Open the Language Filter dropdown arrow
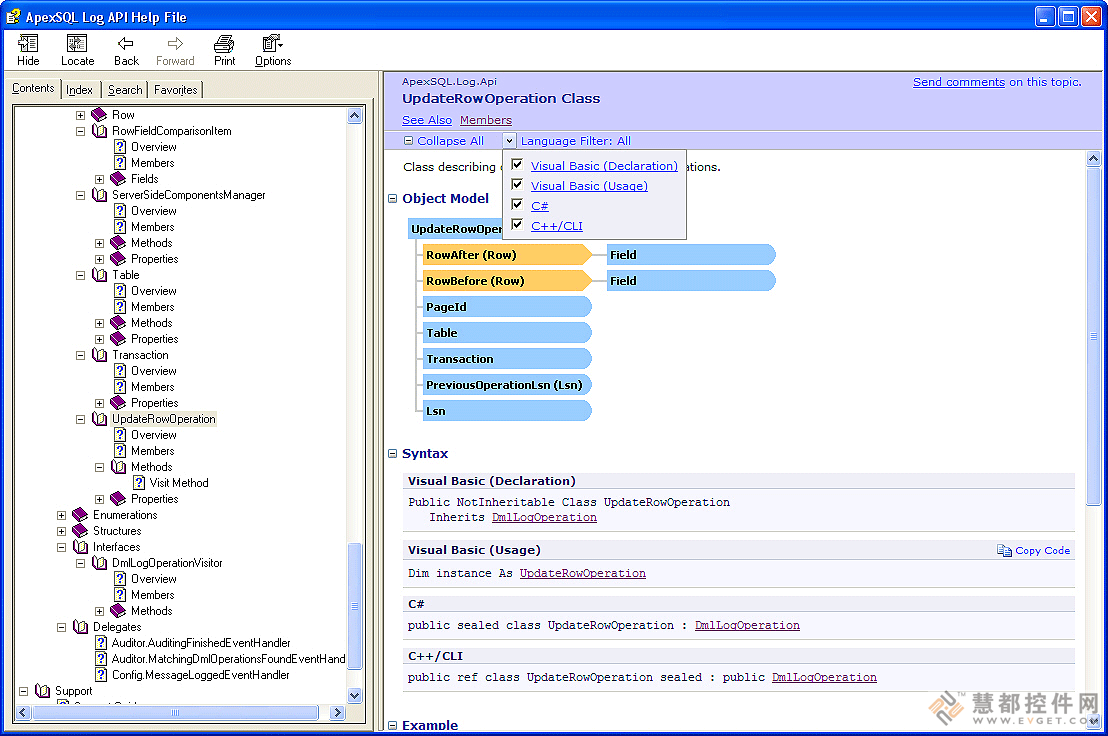The width and height of the screenshot is (1108, 736). 509,141
